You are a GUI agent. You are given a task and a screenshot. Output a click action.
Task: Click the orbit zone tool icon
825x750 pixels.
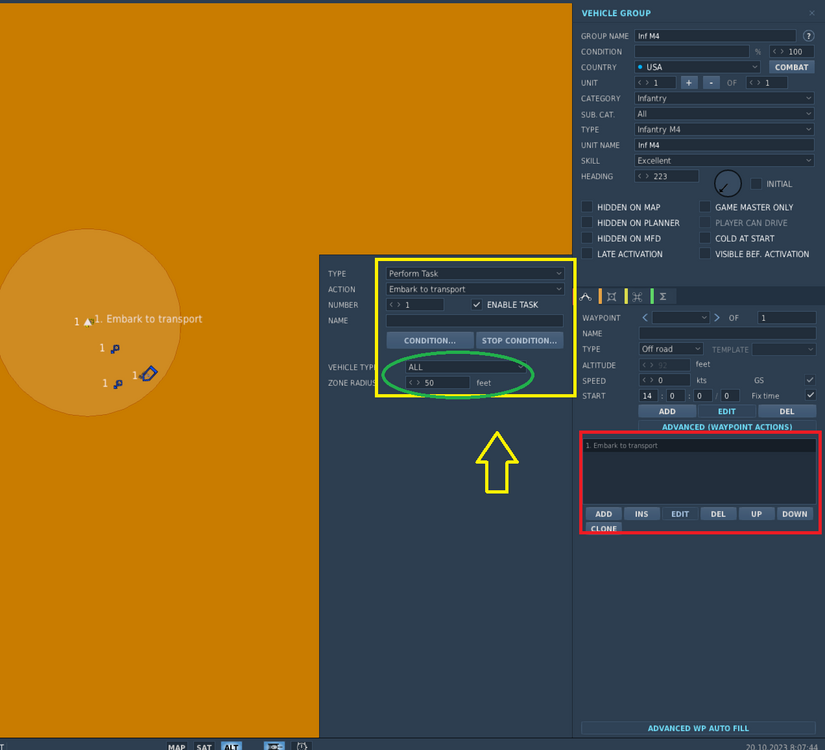[x=611, y=296]
